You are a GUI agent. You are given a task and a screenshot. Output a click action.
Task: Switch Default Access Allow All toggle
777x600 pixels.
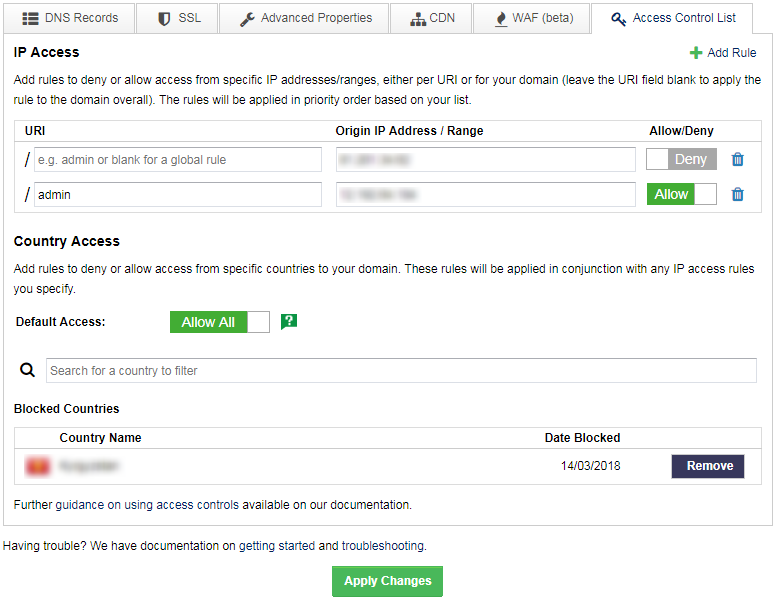coord(219,322)
